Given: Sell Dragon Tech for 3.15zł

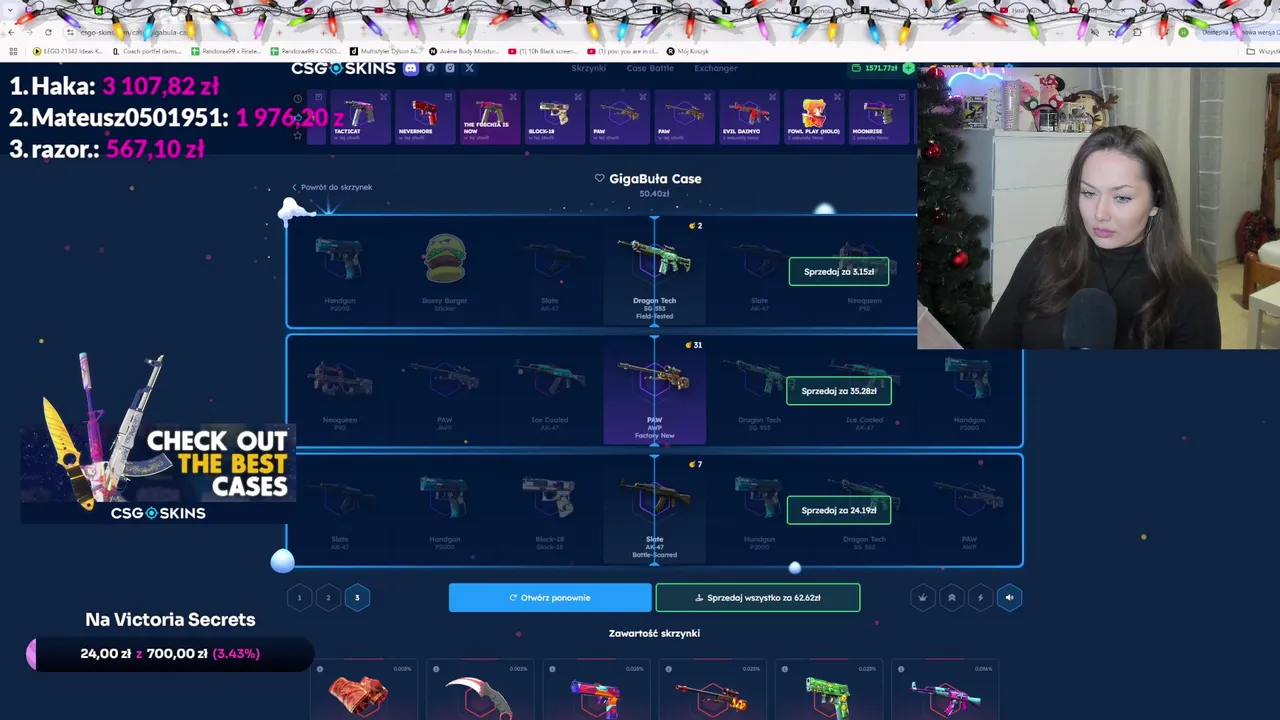Looking at the screenshot, I should coord(838,271).
